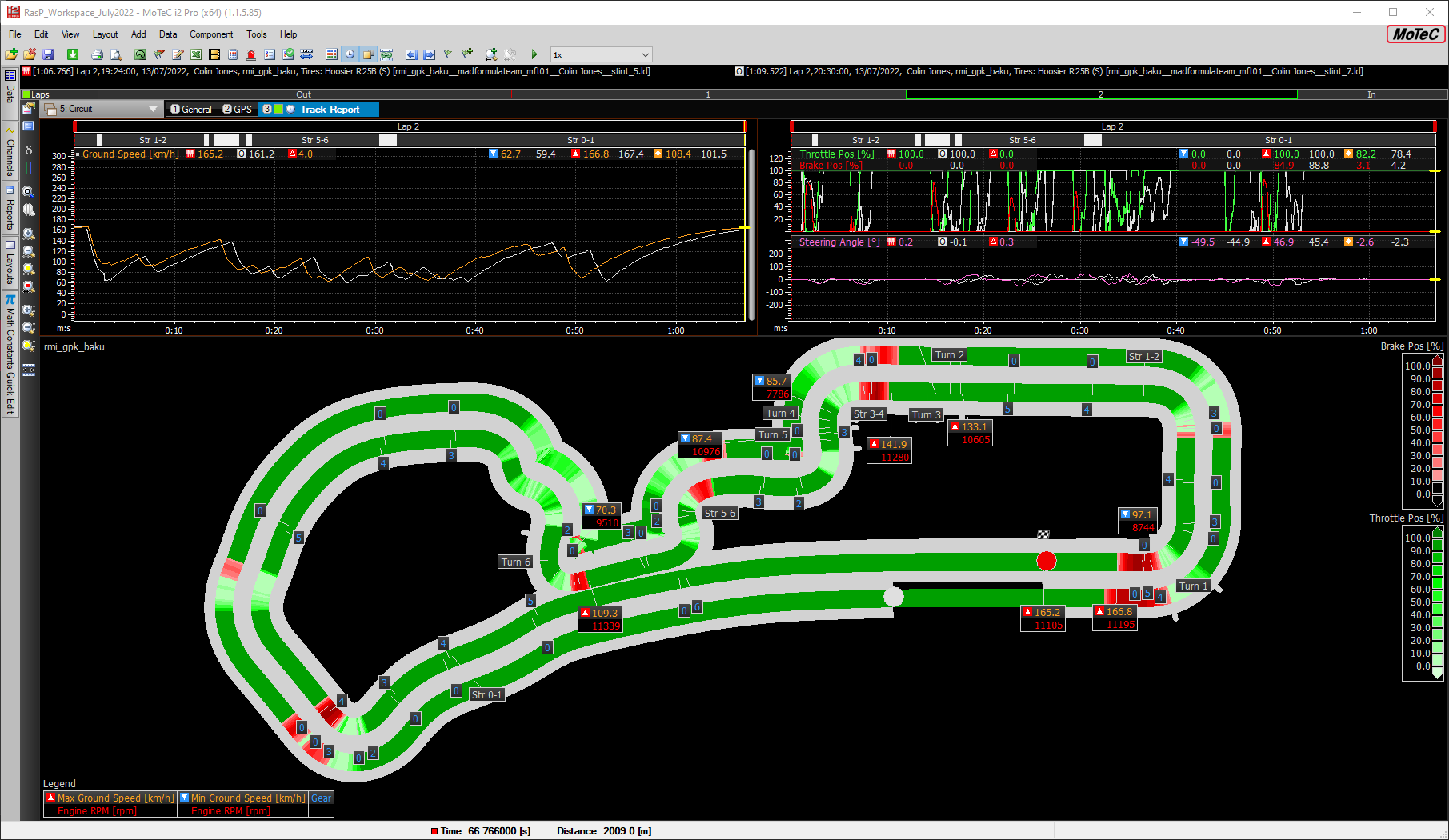Open the Layout menu
The height and width of the screenshot is (840, 1449).
point(105,34)
